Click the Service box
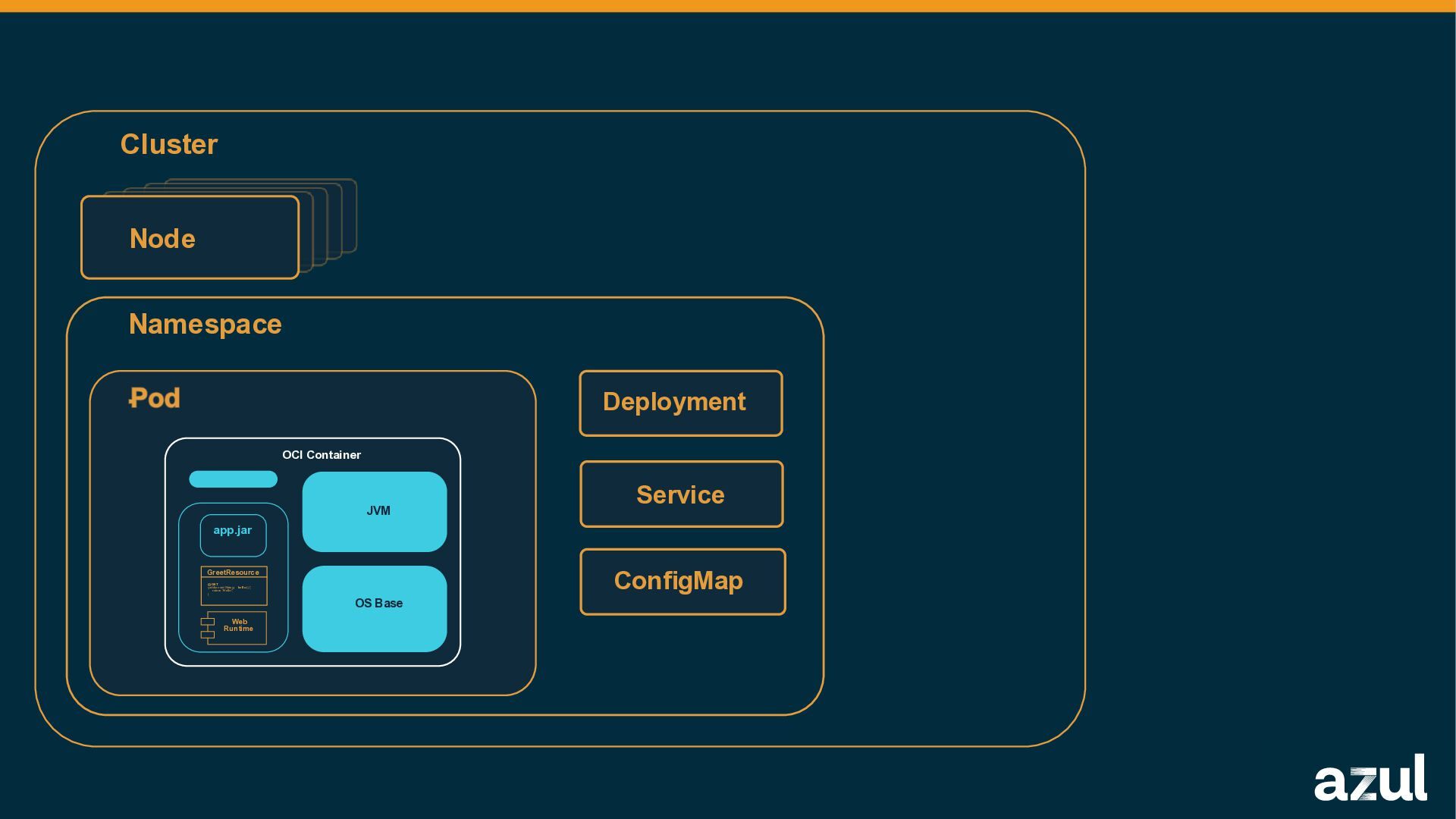Viewport: 1456px width, 819px height. click(x=681, y=494)
